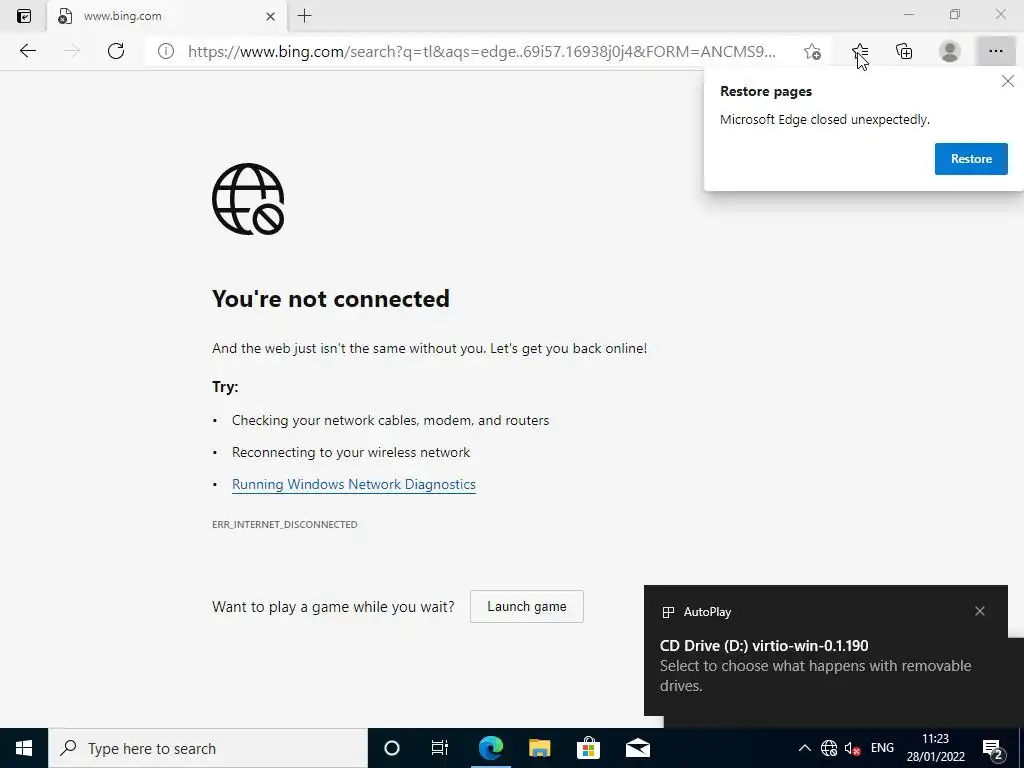Screen dimensions: 1024x768
Task: Open the tab actions menu icon
Action: 24,16
